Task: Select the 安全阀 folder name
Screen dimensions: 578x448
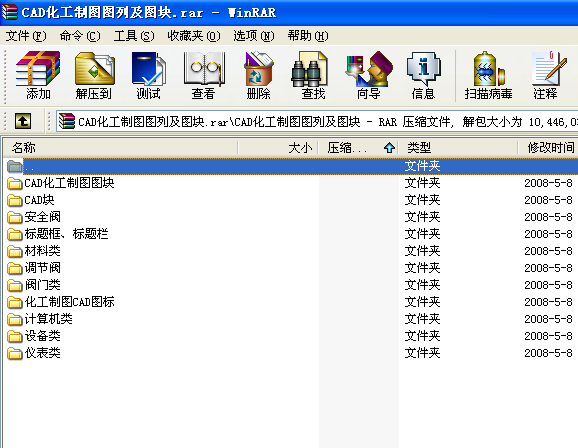Action: [42, 217]
